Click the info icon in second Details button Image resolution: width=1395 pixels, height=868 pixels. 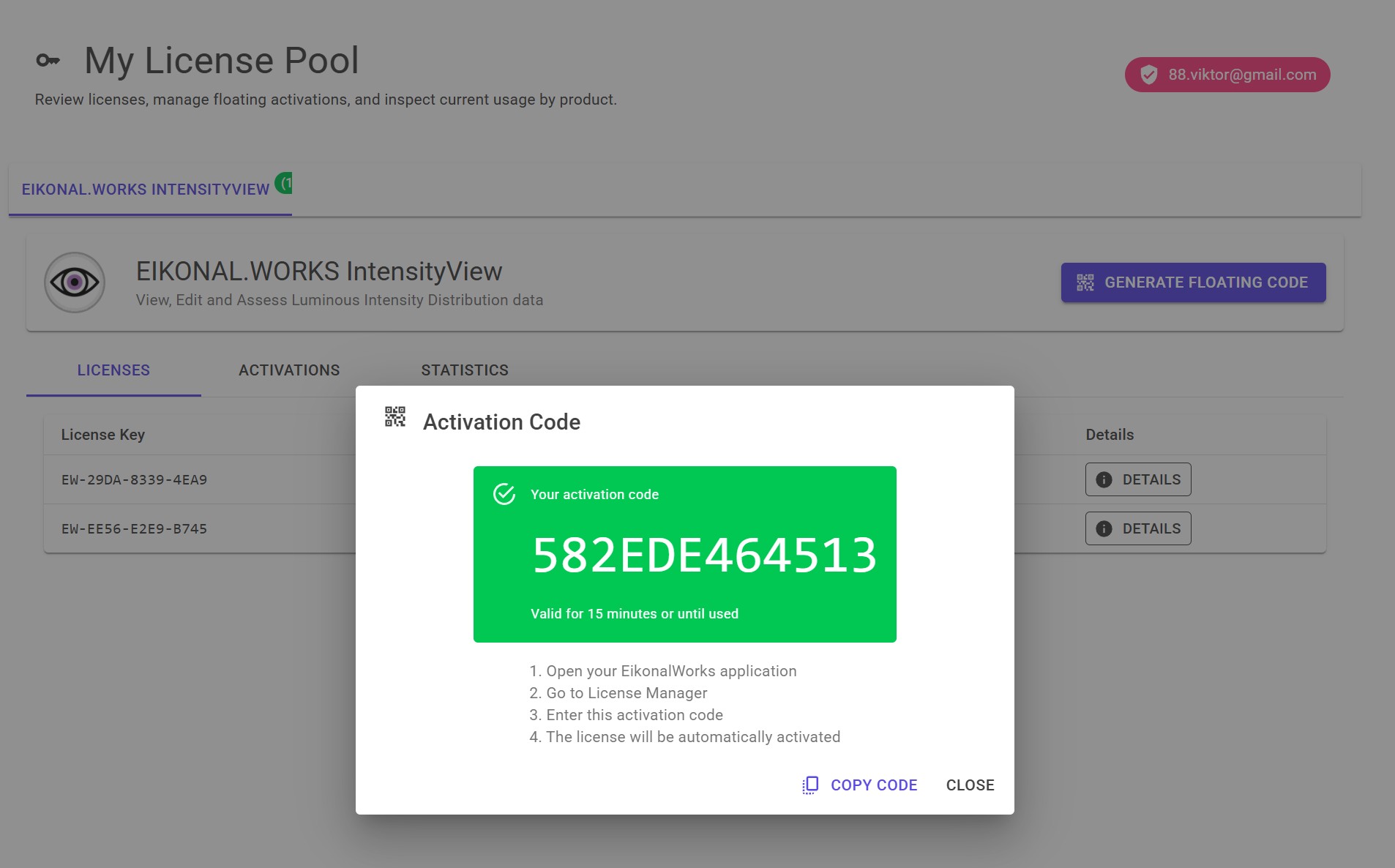(x=1104, y=528)
